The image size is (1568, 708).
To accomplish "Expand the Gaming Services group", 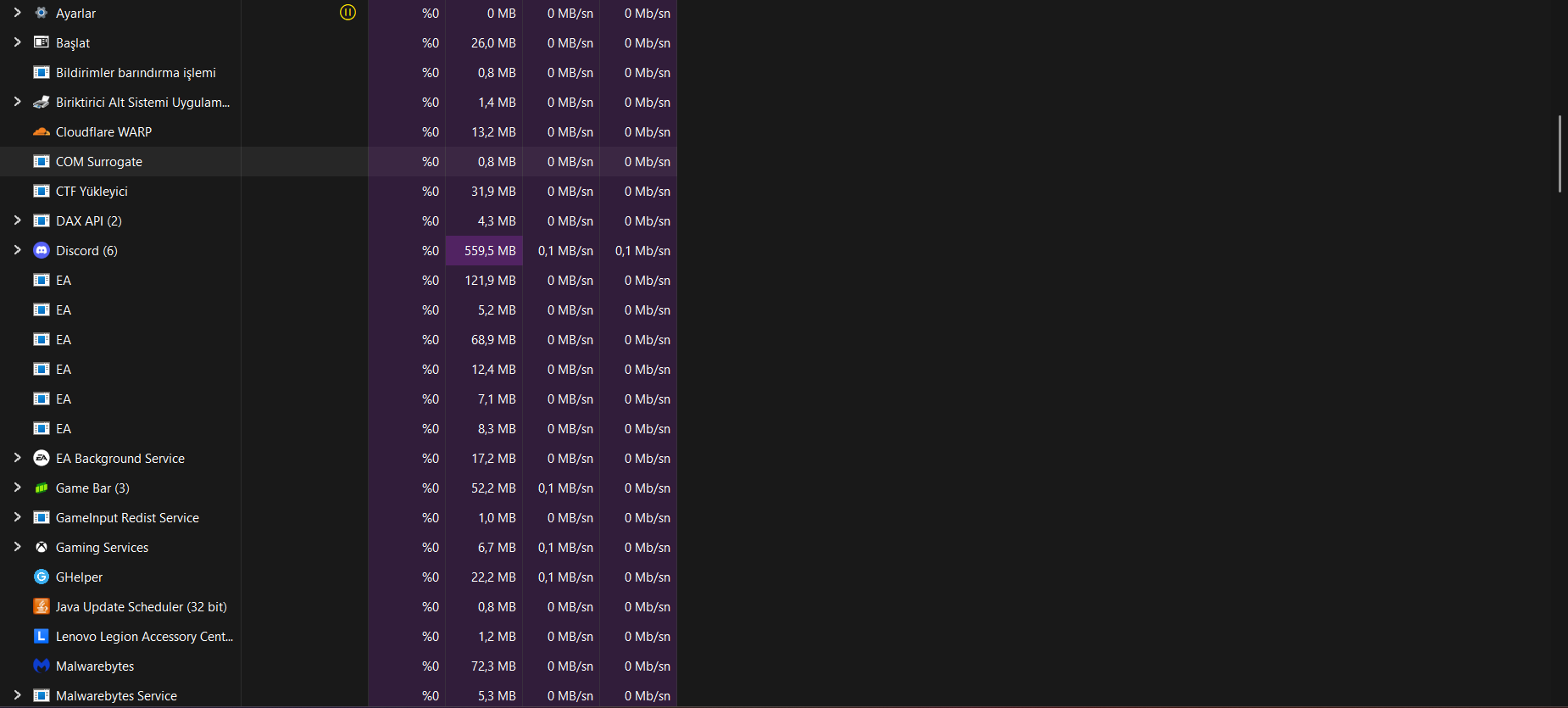I will point(17,547).
